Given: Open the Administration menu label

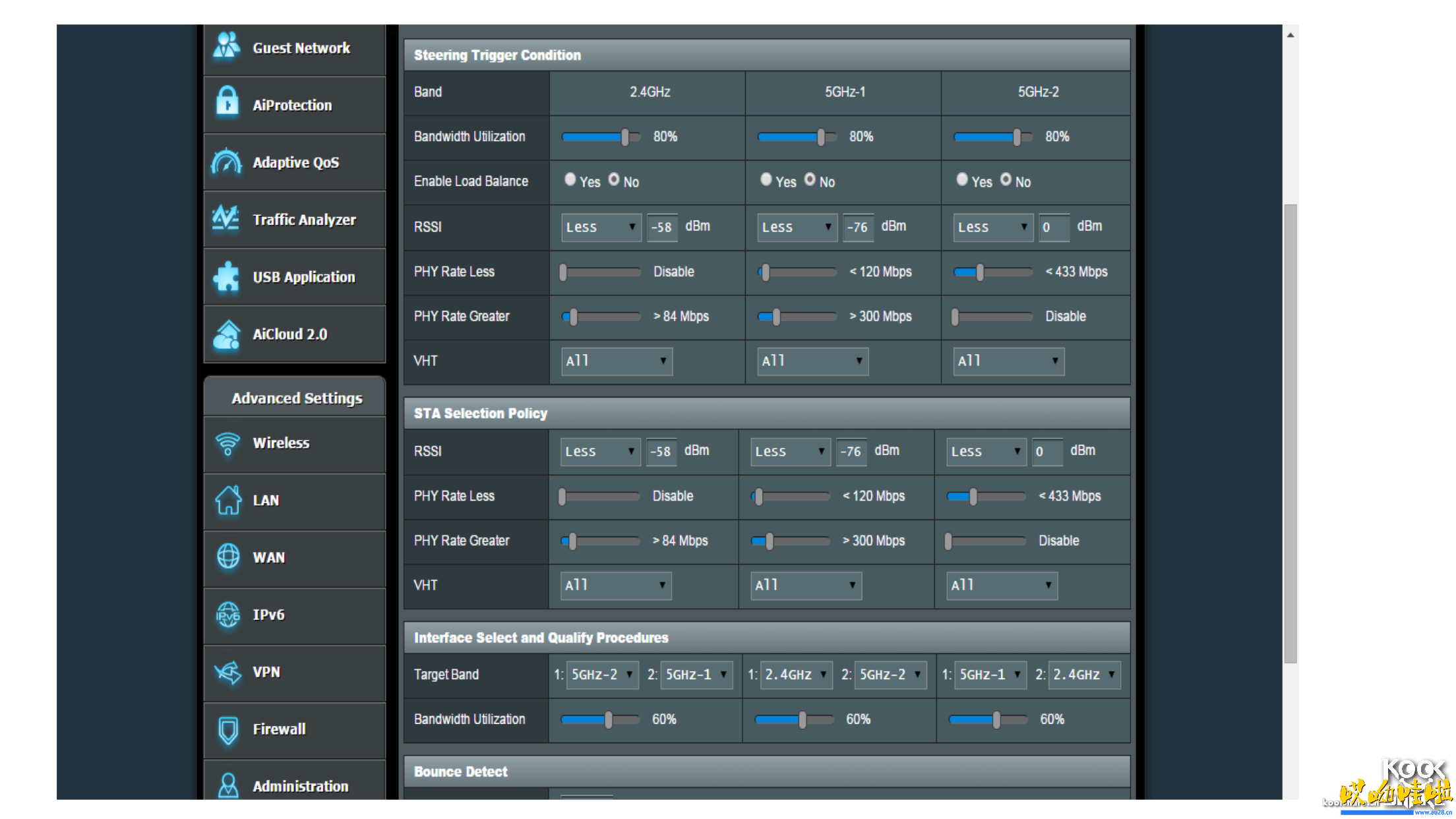Looking at the screenshot, I should coord(301,786).
